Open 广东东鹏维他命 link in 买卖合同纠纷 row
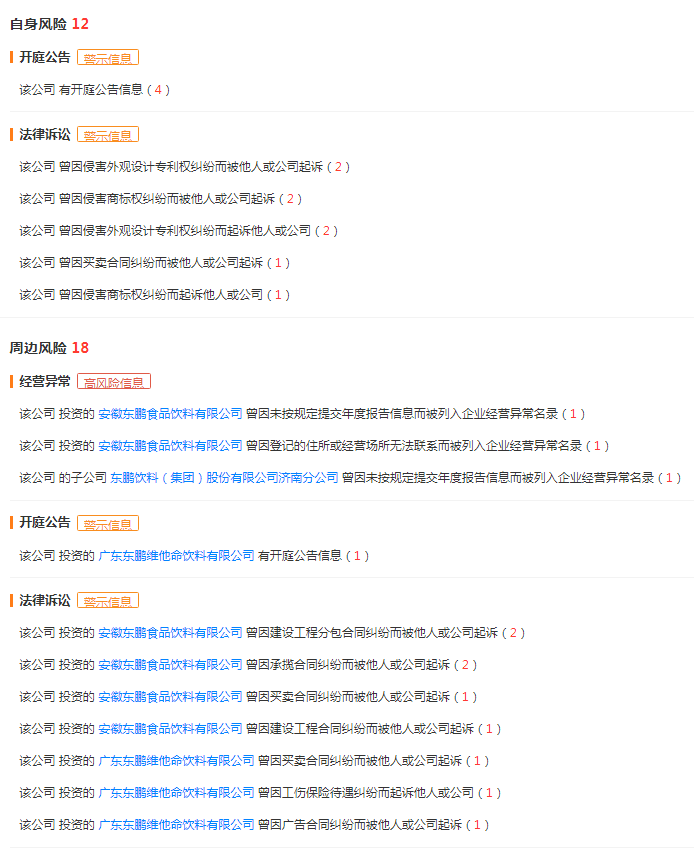This screenshot has height=855, width=694. (x=176, y=761)
